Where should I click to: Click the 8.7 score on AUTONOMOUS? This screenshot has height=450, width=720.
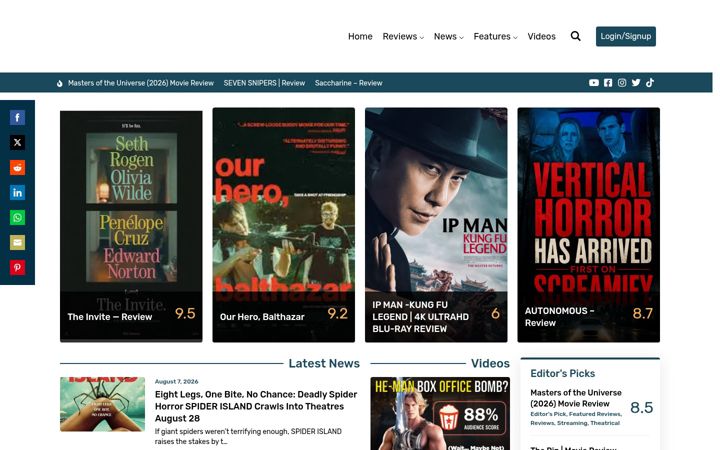tap(642, 314)
